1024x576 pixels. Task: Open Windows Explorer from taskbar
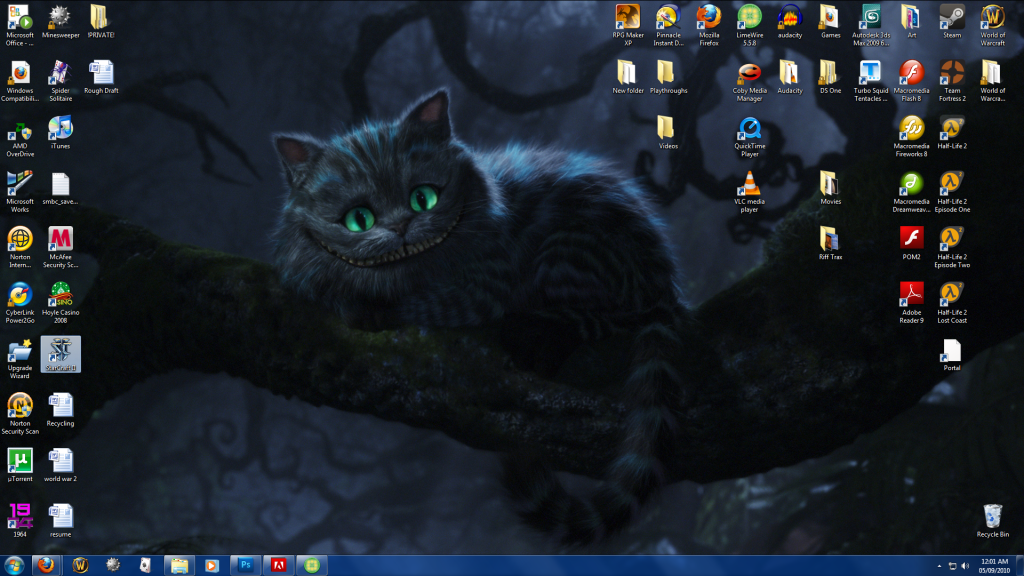(x=179, y=565)
